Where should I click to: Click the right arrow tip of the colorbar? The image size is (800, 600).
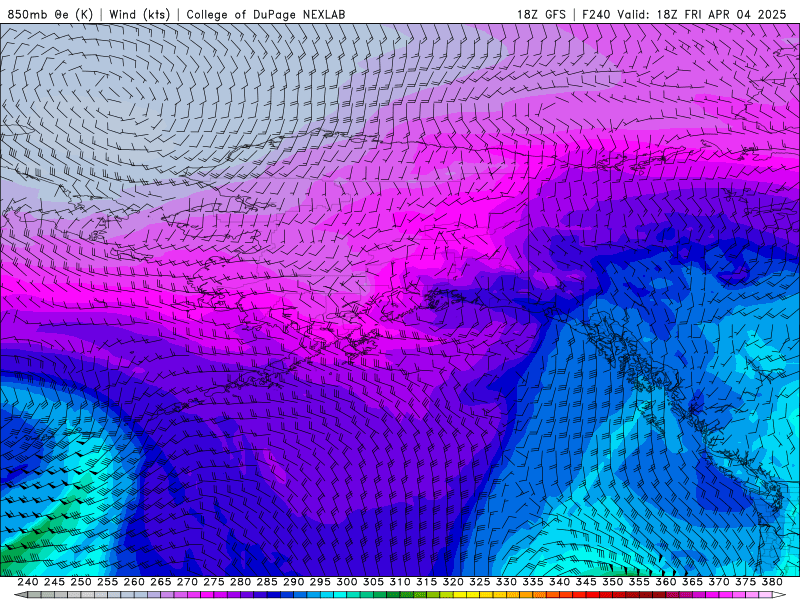click(x=779, y=595)
